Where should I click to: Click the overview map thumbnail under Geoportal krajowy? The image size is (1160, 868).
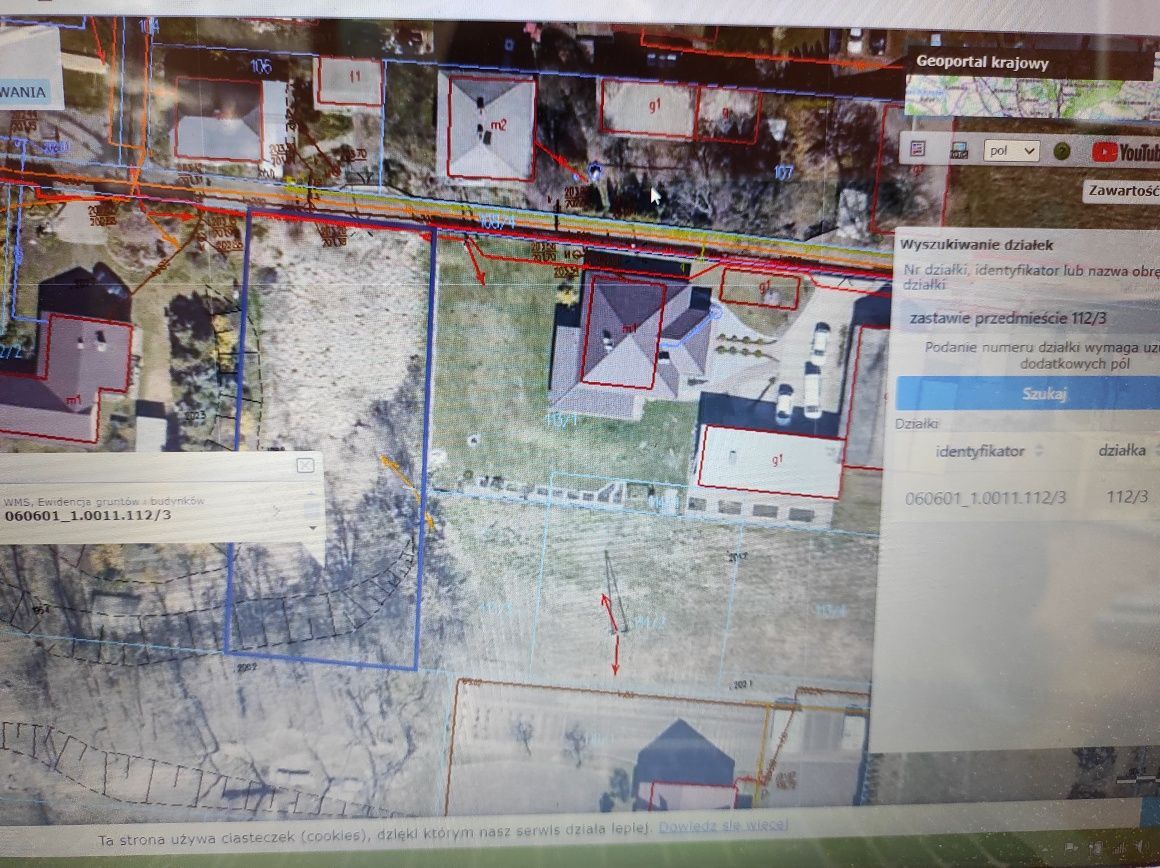click(1032, 98)
